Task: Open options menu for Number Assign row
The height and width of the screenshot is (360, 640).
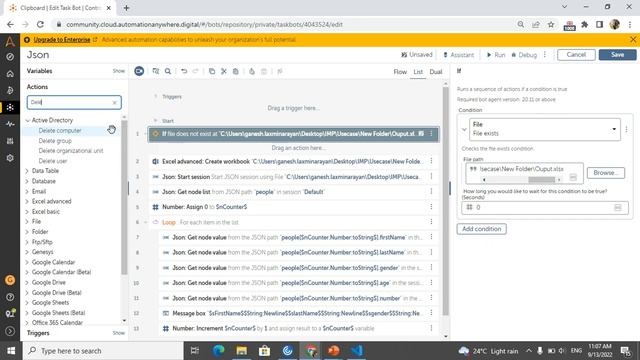Action: tap(431, 207)
